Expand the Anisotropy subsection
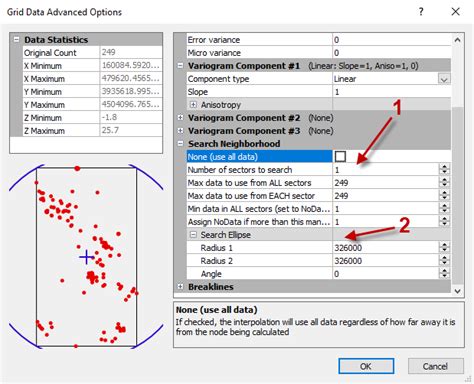 [193, 105]
